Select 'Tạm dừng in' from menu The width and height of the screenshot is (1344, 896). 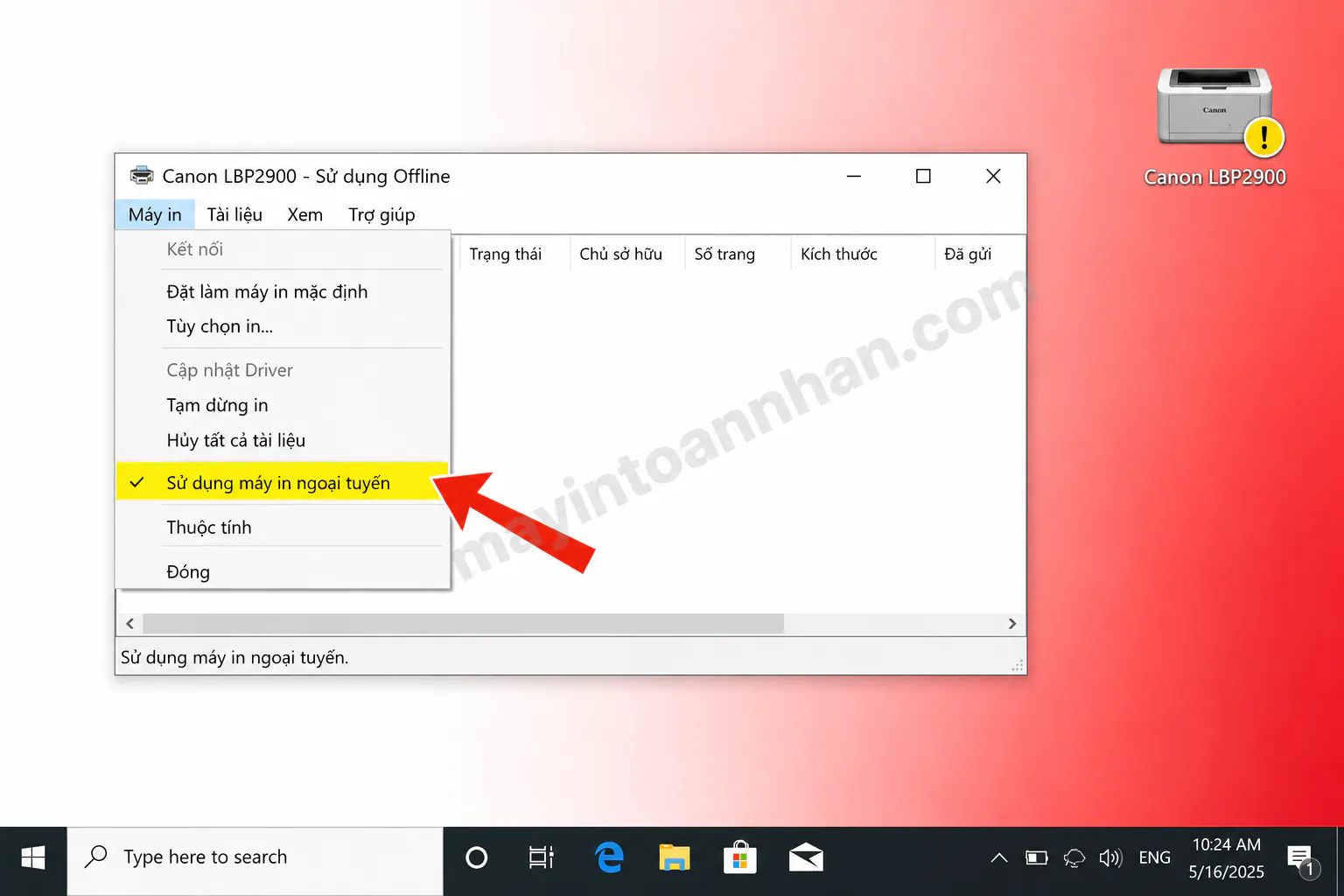coord(282,405)
